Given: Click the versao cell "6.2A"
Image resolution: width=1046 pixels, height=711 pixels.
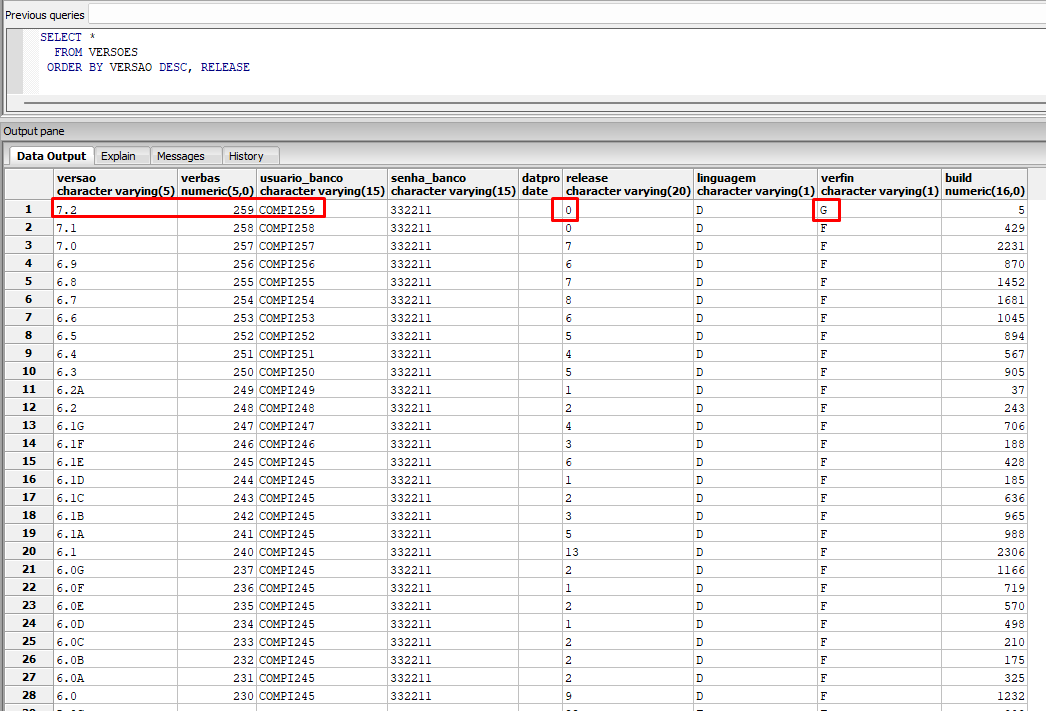Looking at the screenshot, I should click(x=115, y=390).
